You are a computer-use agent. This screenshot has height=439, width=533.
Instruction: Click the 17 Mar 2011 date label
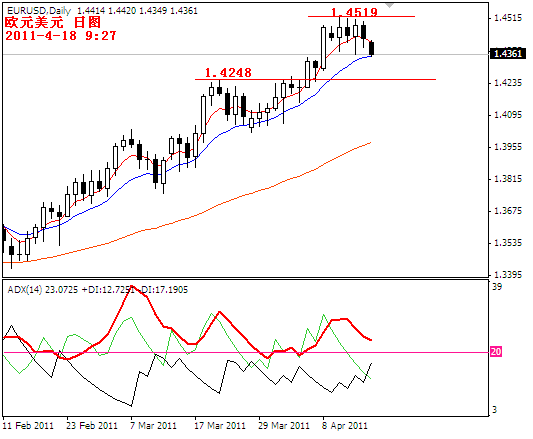[x=220, y=426]
